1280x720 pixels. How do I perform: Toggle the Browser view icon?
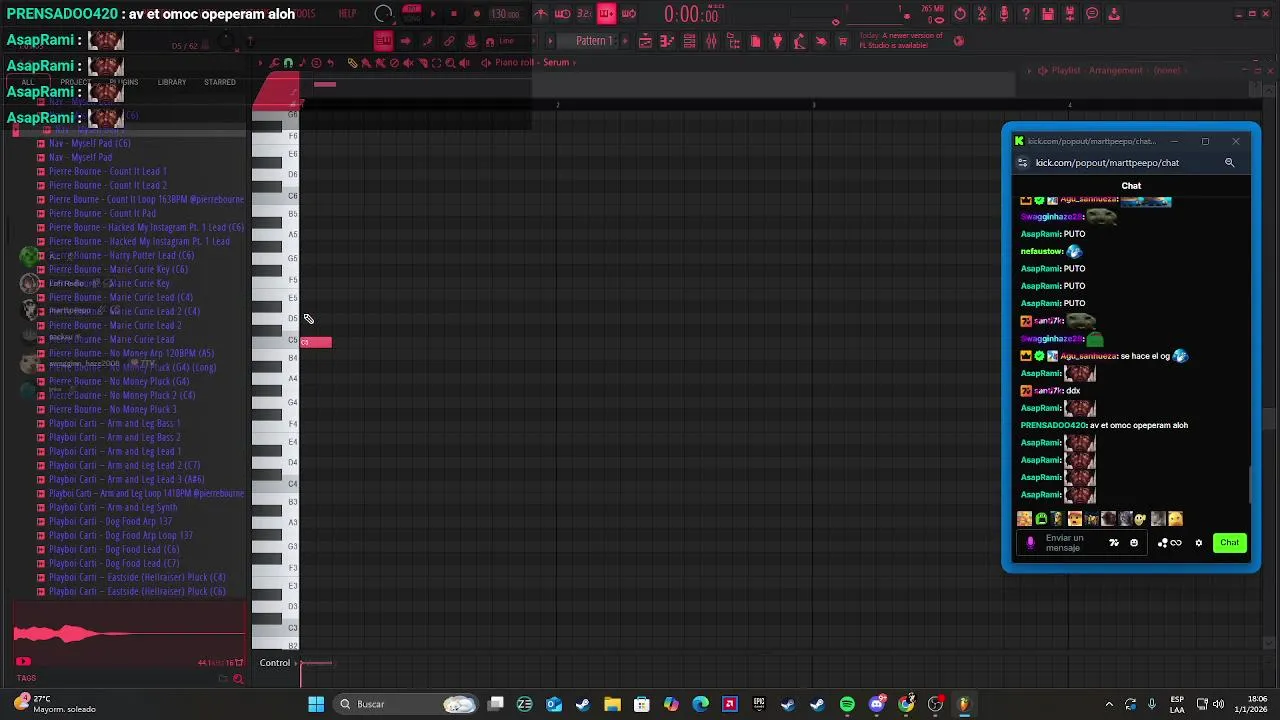point(734,41)
